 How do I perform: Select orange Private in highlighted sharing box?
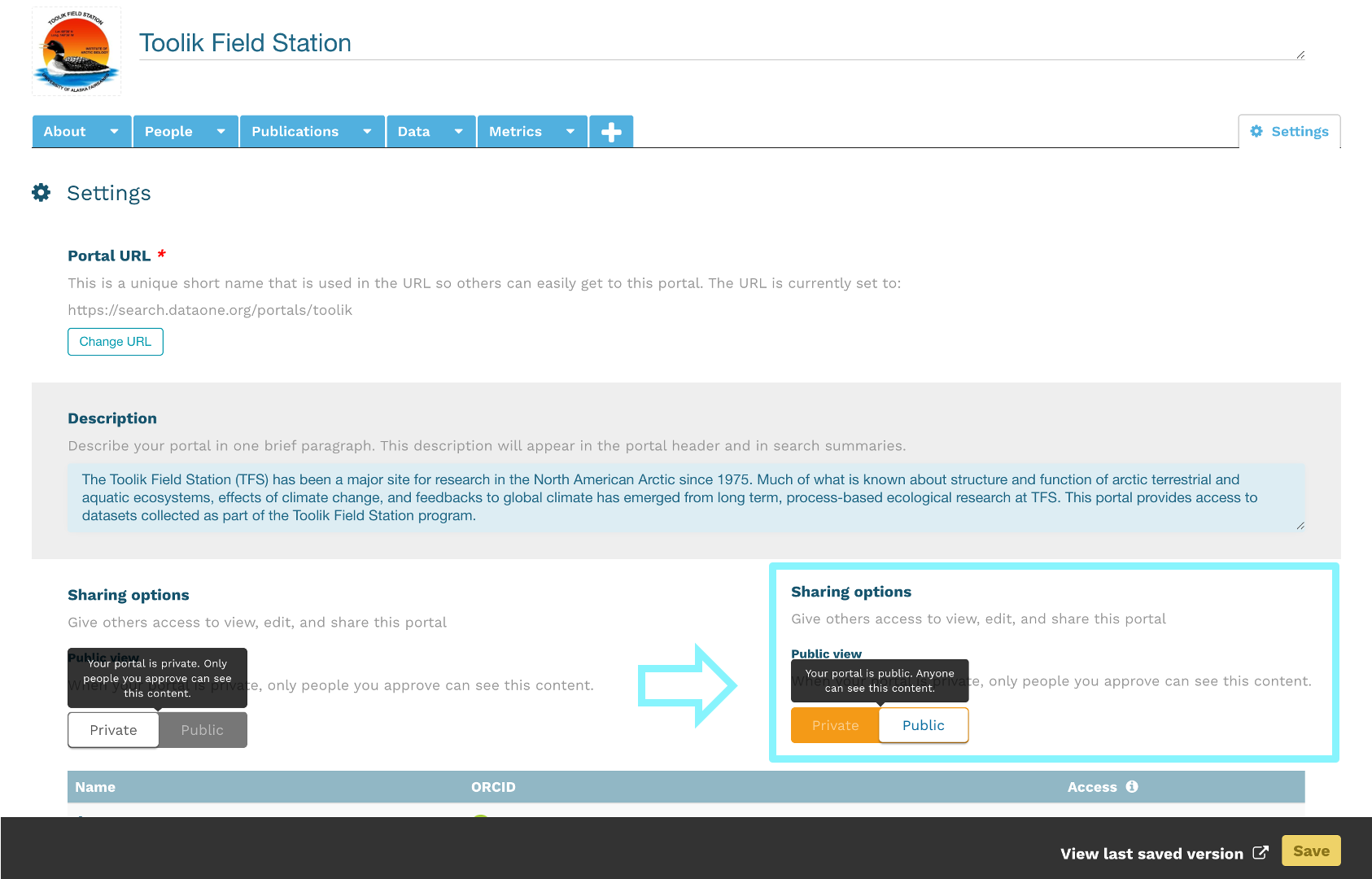click(x=835, y=725)
